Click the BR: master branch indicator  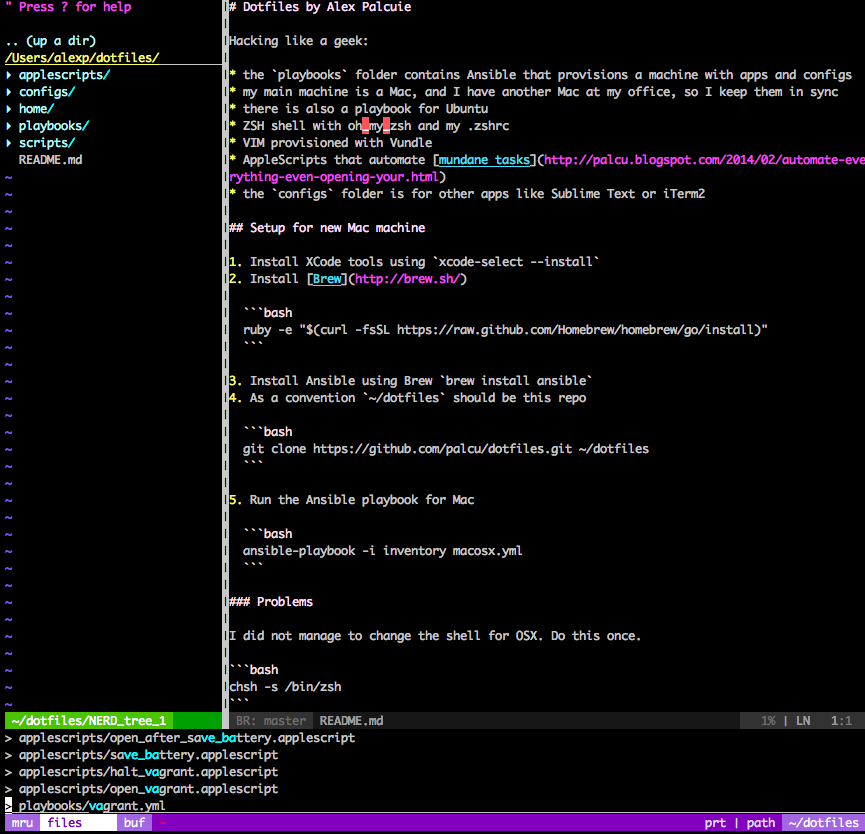click(x=270, y=721)
